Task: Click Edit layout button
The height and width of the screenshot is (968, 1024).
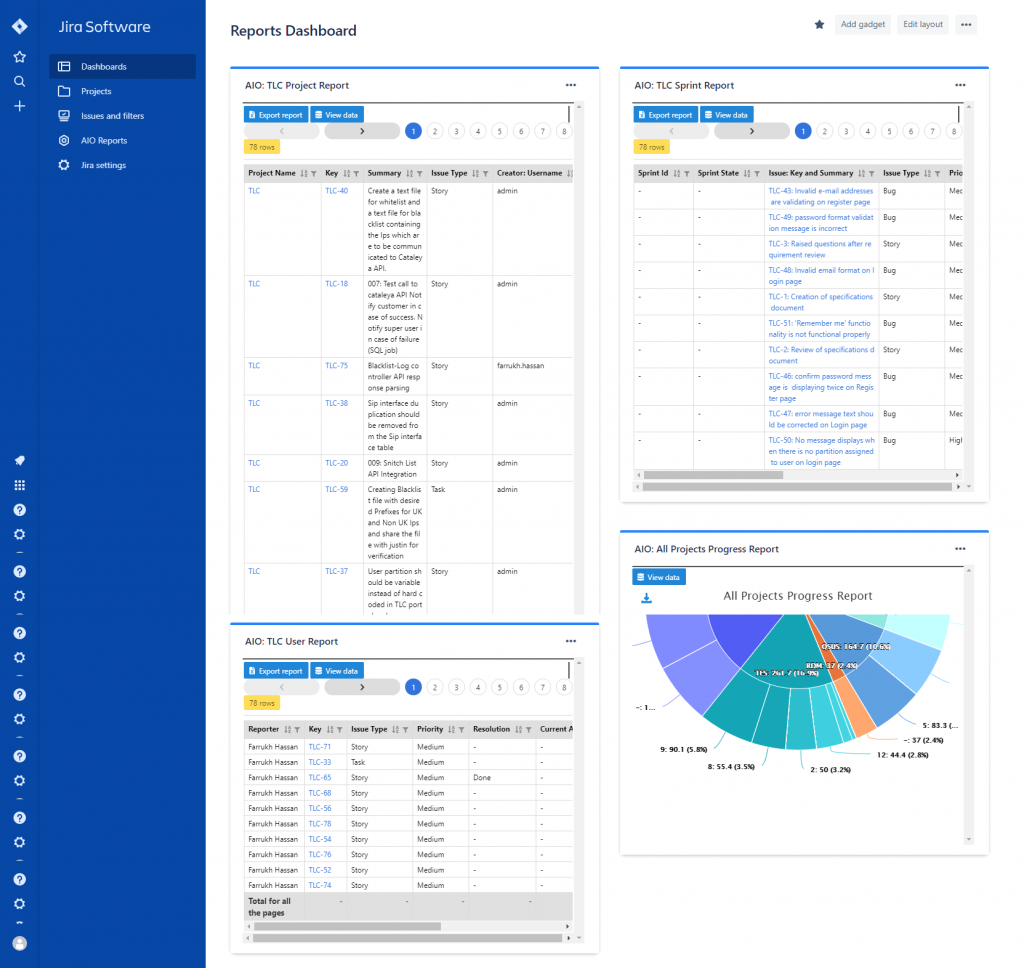Action: (923, 24)
